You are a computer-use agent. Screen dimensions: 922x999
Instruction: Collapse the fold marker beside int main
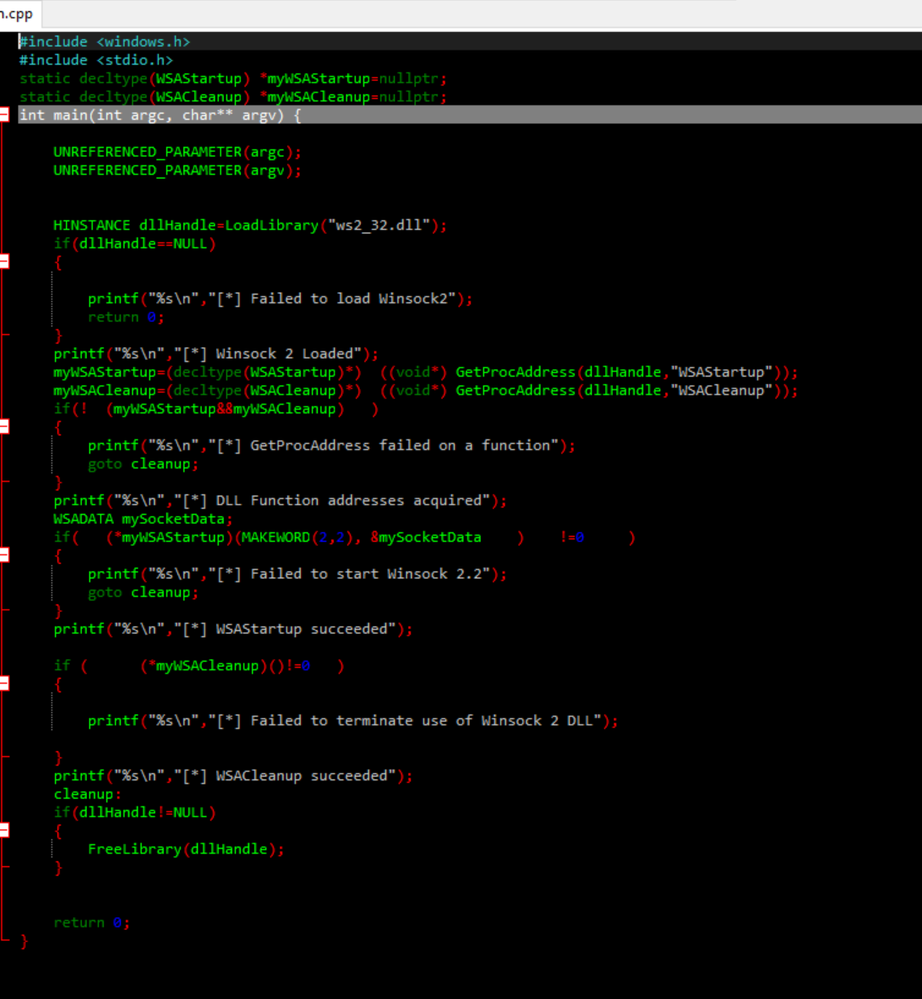click(x=4, y=115)
